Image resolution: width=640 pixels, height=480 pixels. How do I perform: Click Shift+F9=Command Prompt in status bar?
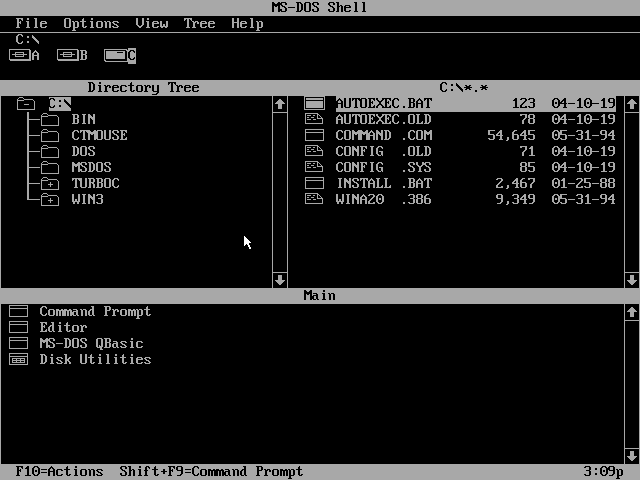click(211, 471)
